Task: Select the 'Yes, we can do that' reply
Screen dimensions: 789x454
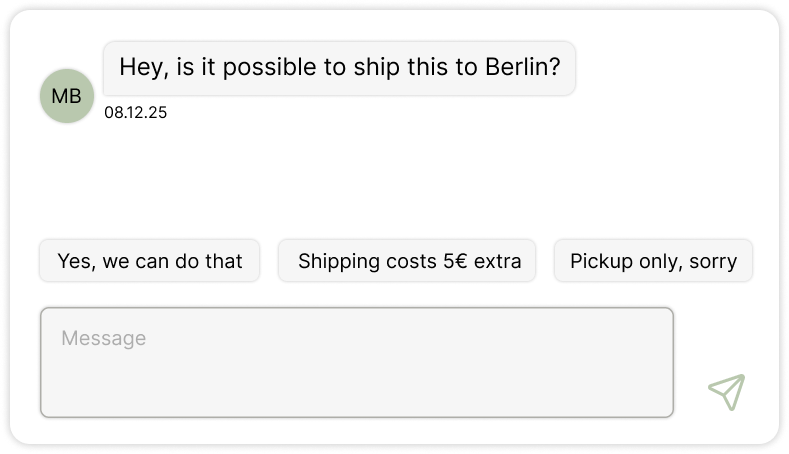Action: [x=150, y=261]
